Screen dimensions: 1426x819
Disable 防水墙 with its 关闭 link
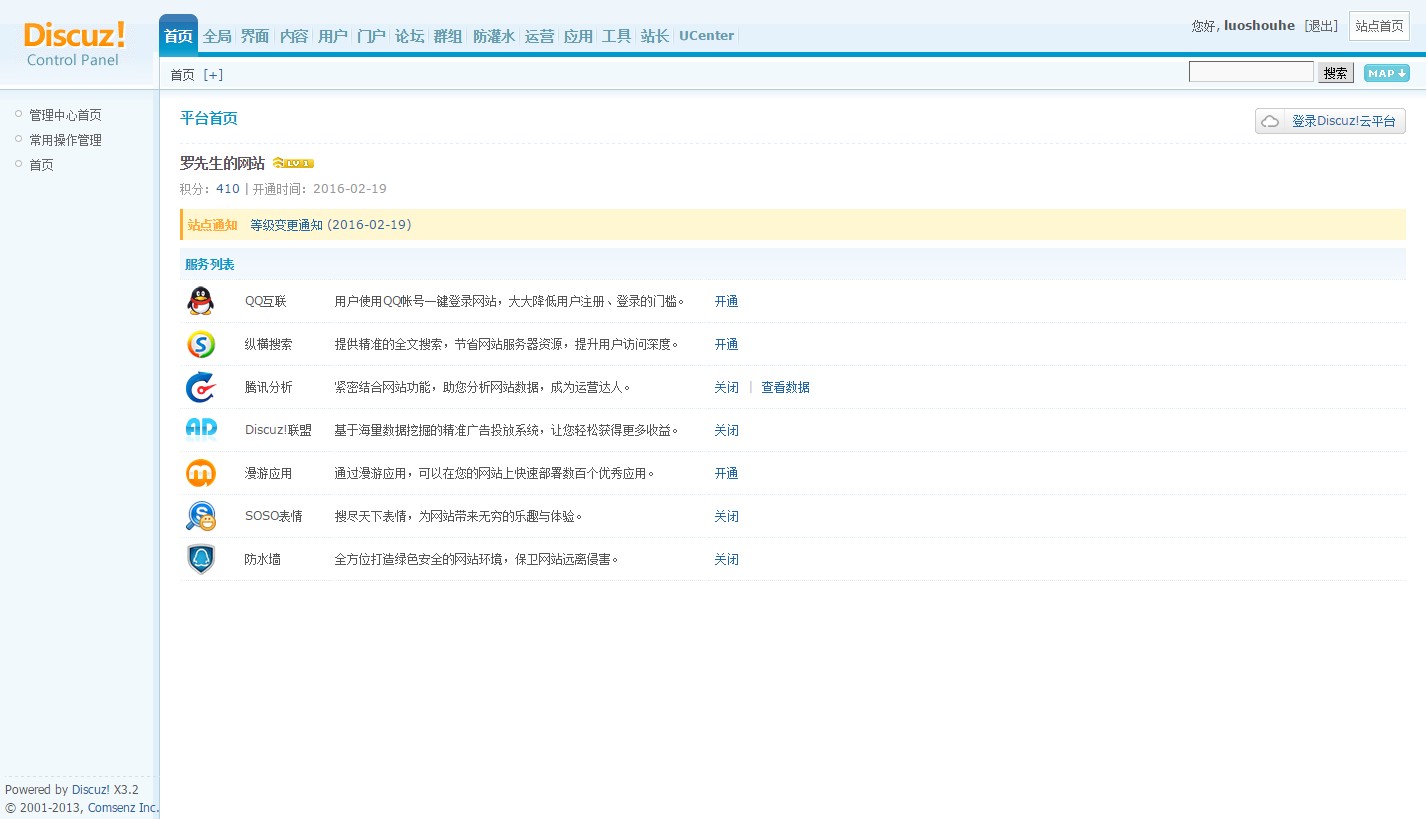pos(726,559)
